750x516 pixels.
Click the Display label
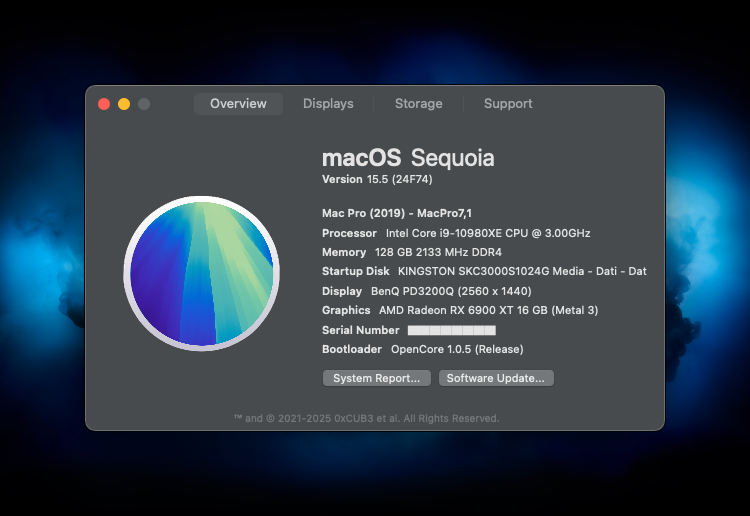click(x=342, y=291)
